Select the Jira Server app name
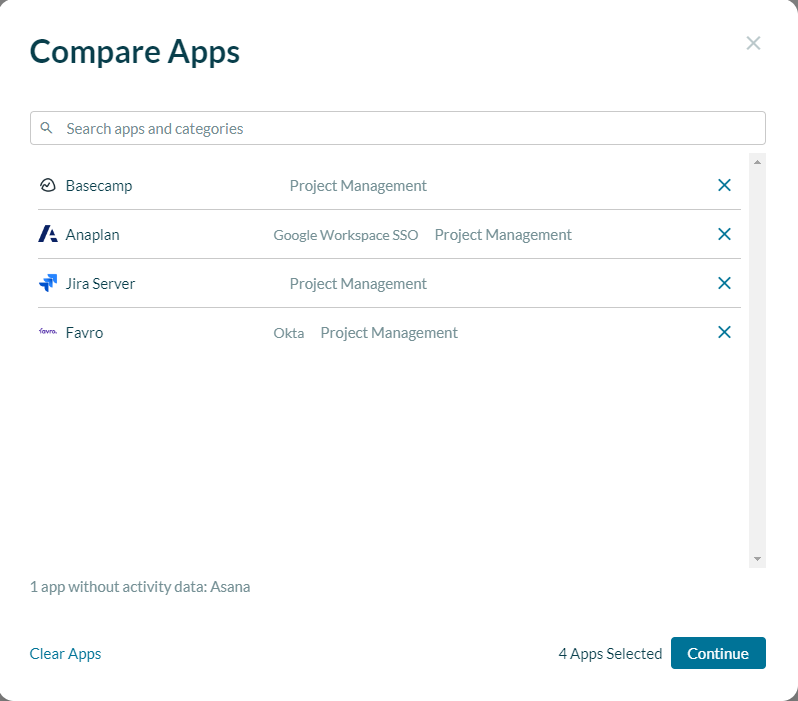798x701 pixels. tap(100, 284)
